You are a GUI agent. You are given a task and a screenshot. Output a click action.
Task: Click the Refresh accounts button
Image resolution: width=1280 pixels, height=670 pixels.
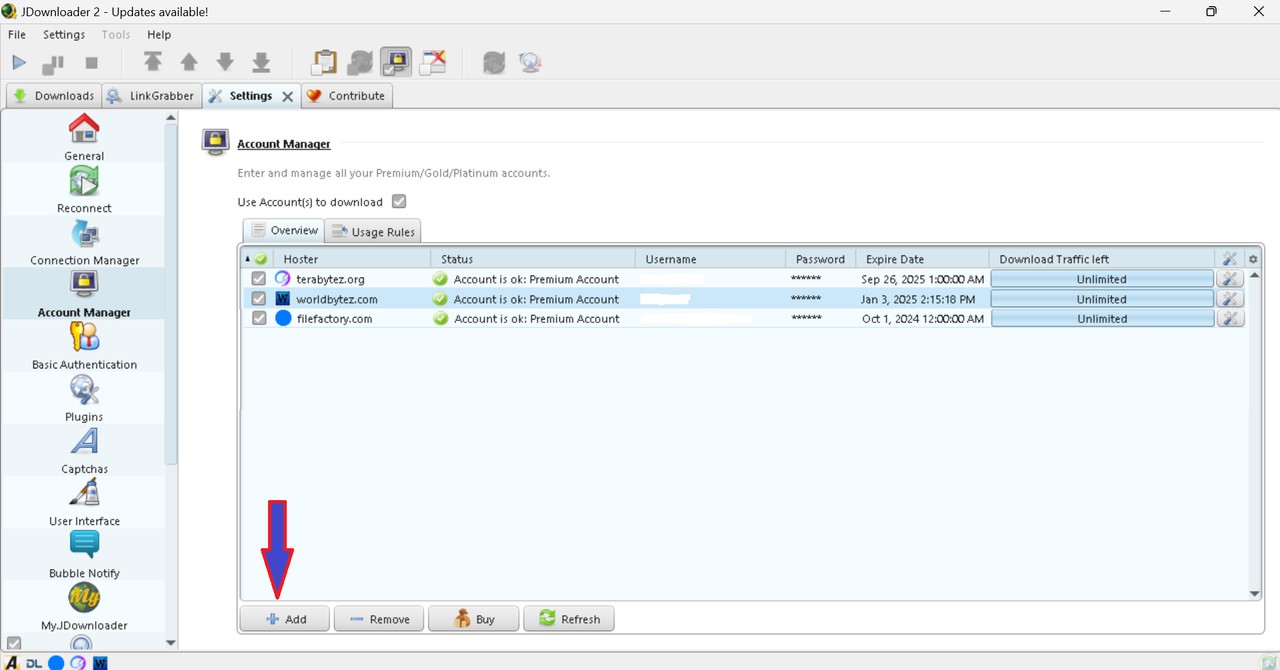[569, 619]
